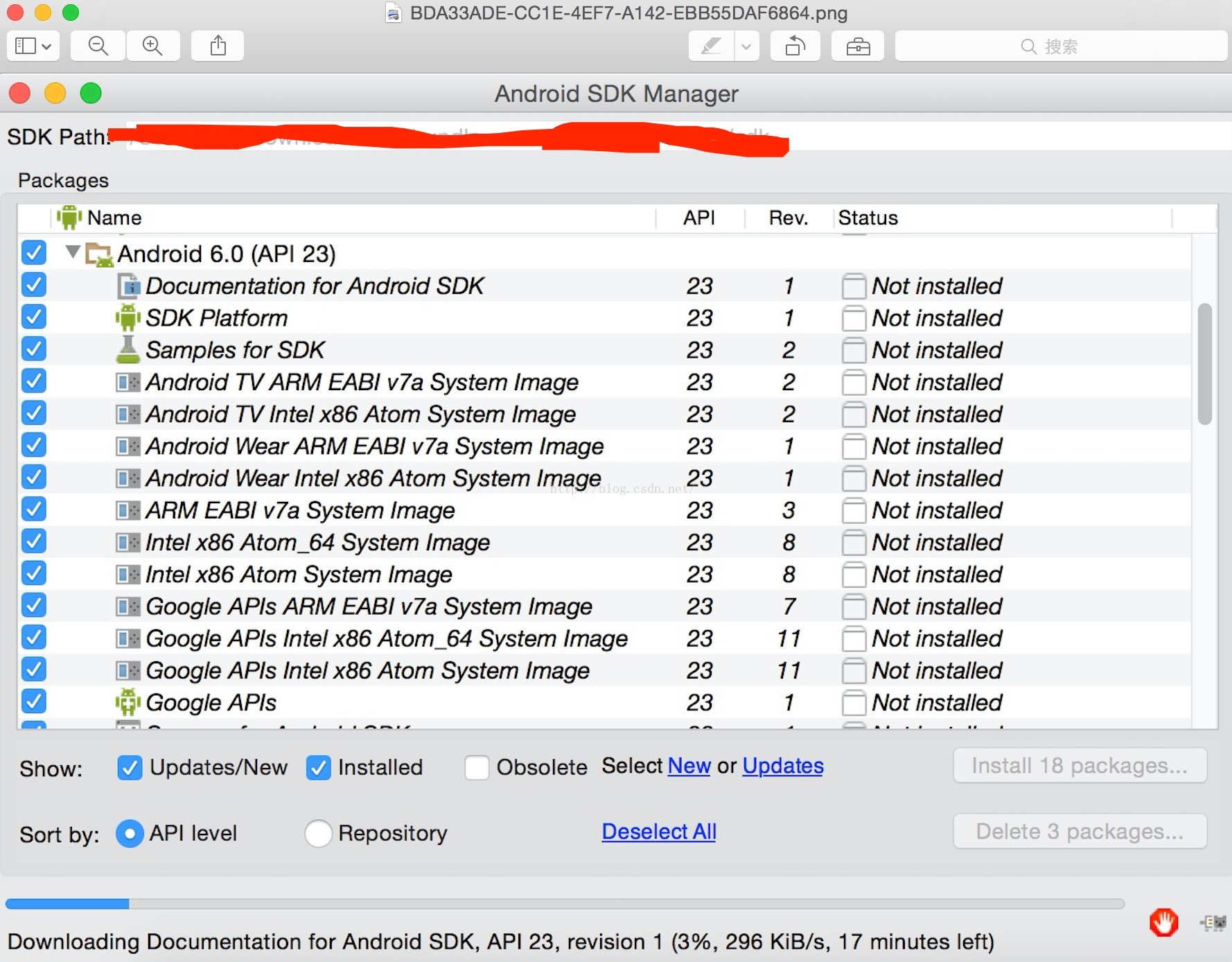Image resolution: width=1232 pixels, height=962 pixels.
Task: Click ARM EABI v7a System Image icon
Action: click(128, 511)
